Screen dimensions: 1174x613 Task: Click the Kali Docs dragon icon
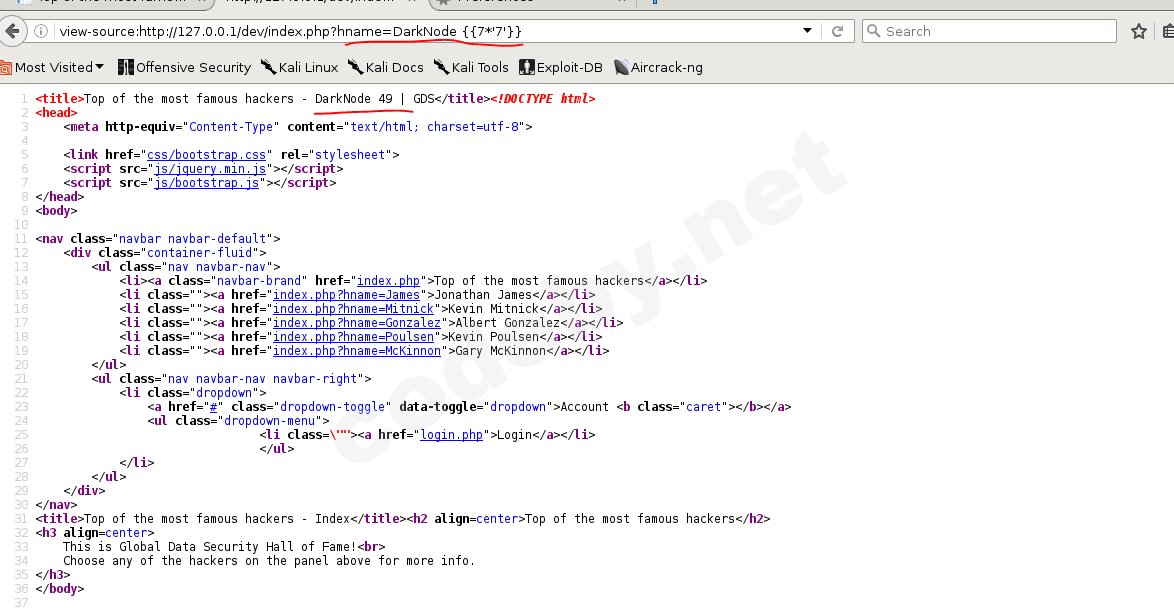[x=355, y=67]
